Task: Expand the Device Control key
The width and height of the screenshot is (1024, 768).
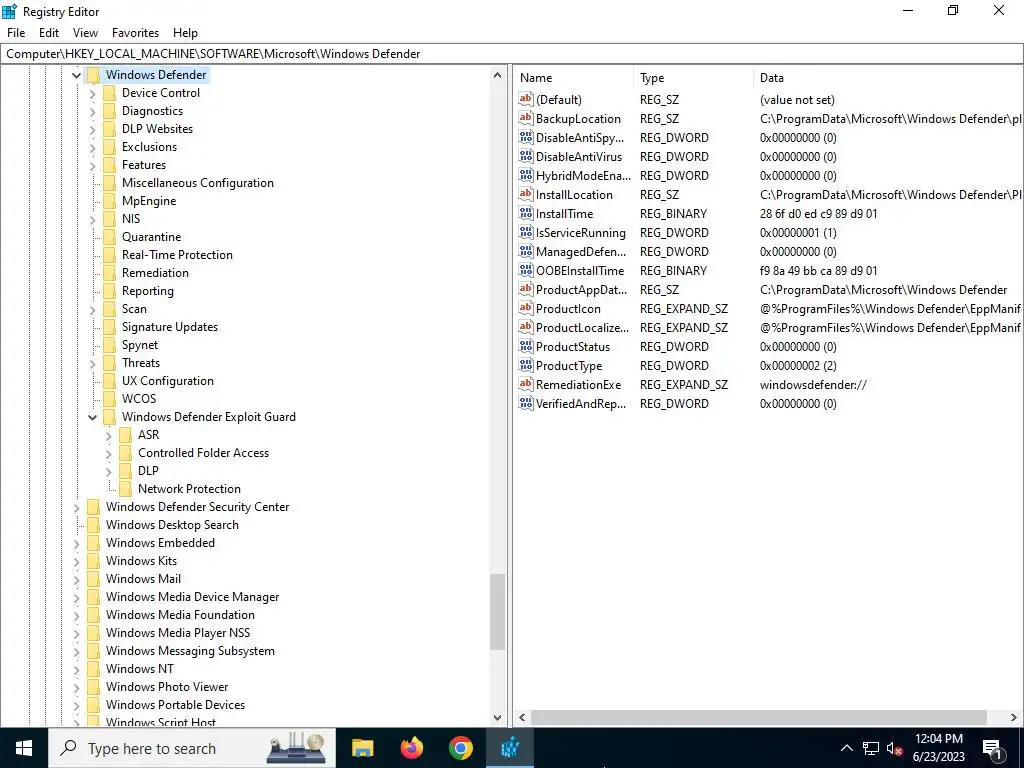Action: coord(93,93)
